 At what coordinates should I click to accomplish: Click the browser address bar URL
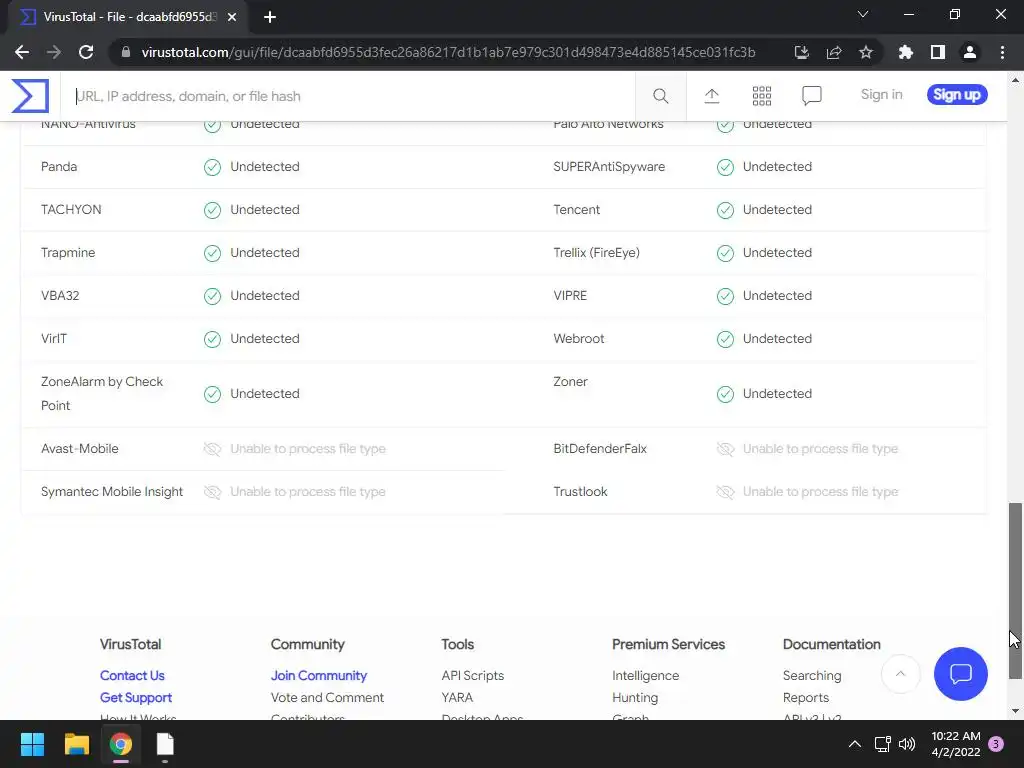point(448,52)
